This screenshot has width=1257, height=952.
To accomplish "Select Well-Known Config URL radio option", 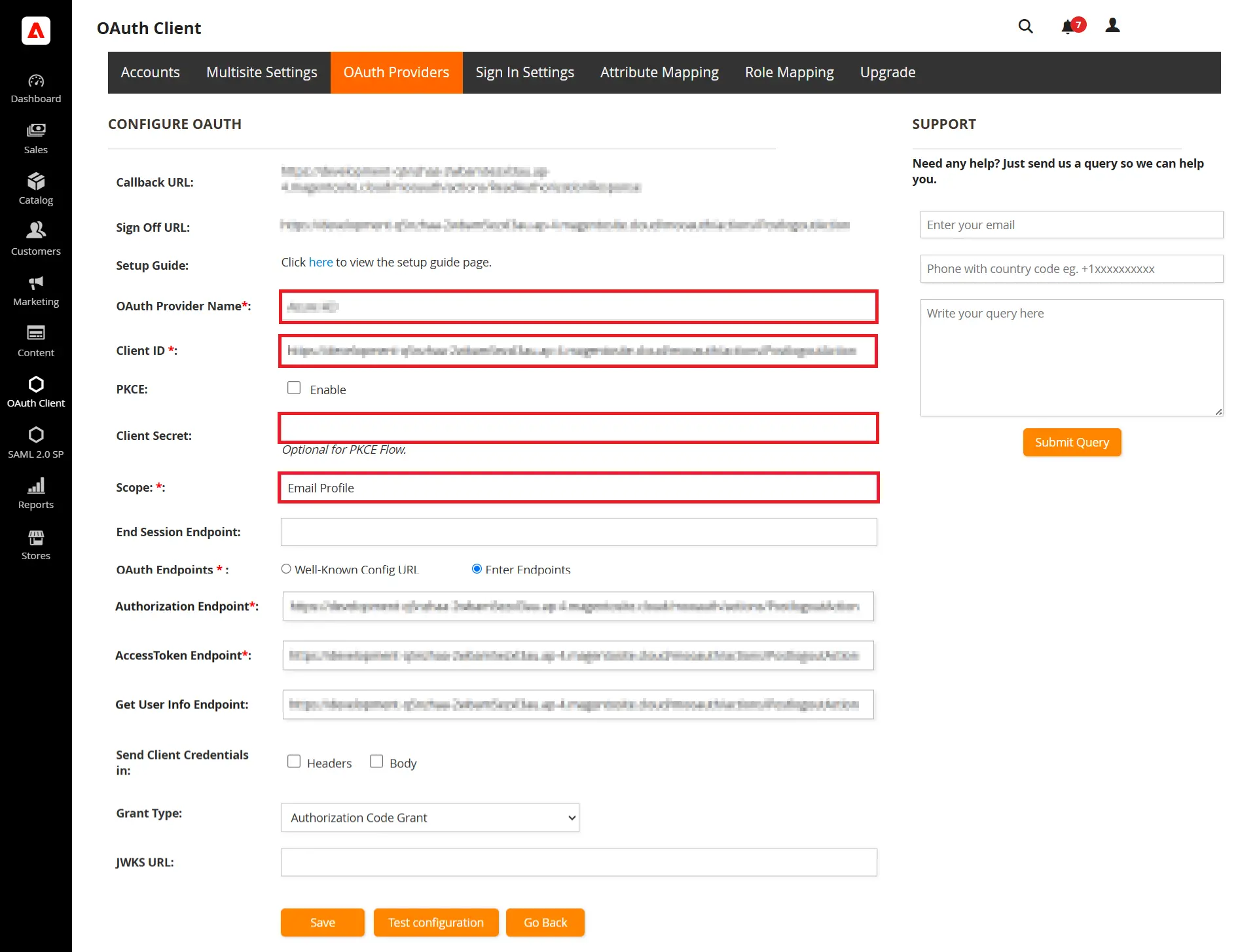I will pyautogui.click(x=286, y=569).
